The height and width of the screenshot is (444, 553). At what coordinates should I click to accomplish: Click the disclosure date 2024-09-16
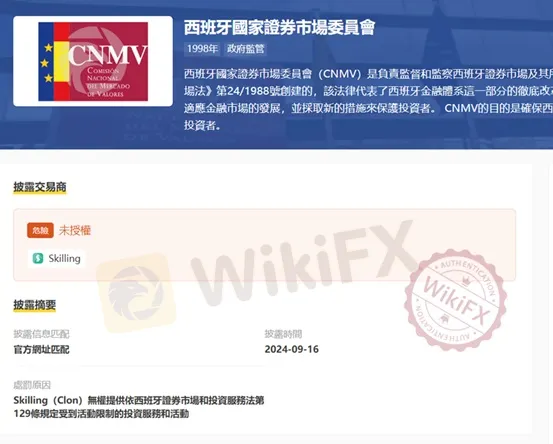[x=292, y=349]
